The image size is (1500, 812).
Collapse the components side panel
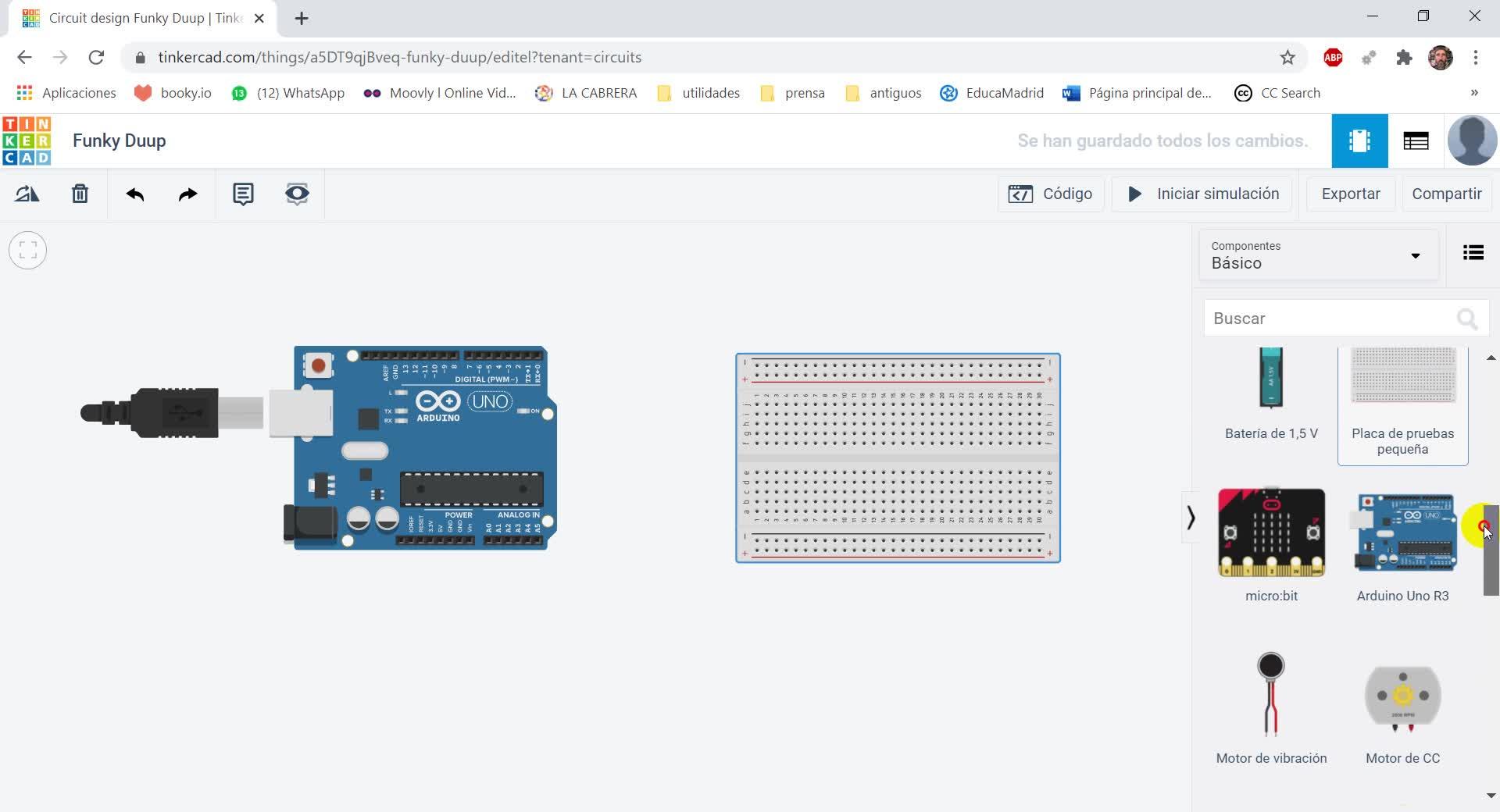[x=1191, y=518]
